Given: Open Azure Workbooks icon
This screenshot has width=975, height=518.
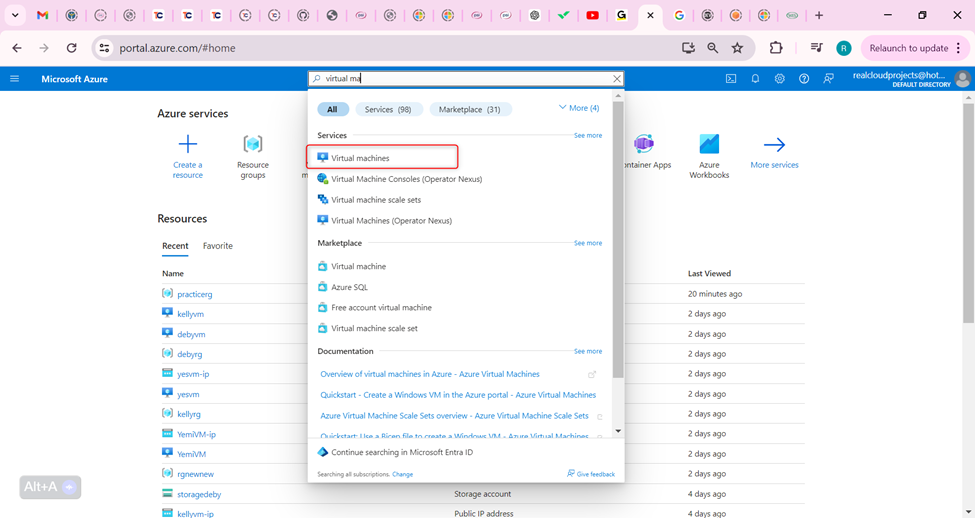Looking at the screenshot, I should click(x=709, y=144).
